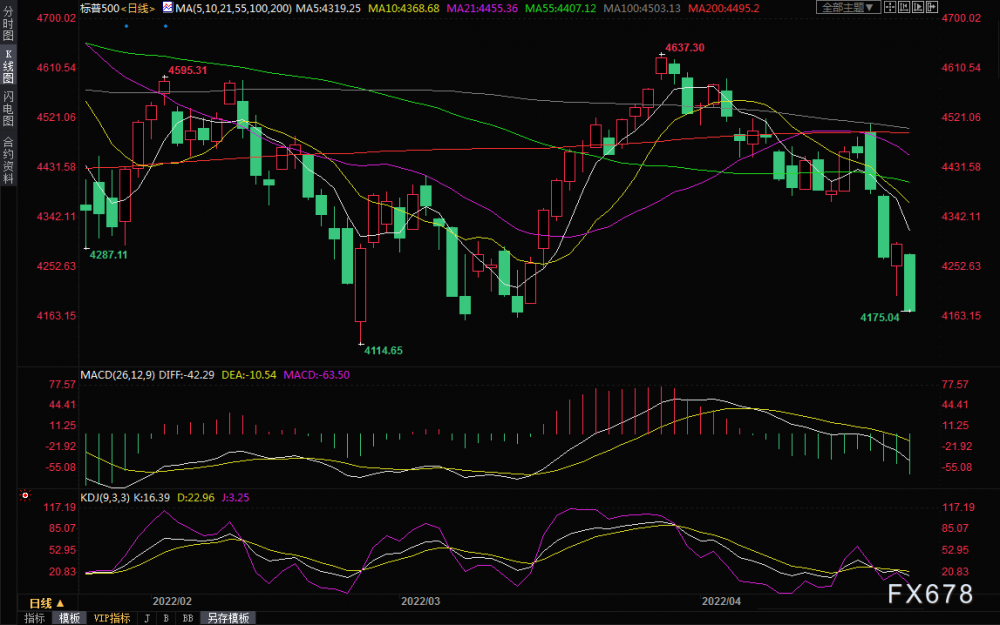
Task: Click the 4114.65 low candlestick marker
Action: tap(383, 350)
